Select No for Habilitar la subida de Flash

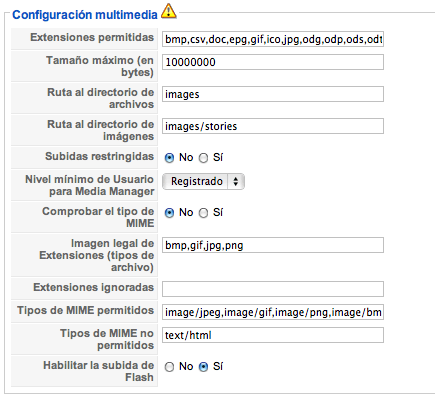(x=169, y=367)
